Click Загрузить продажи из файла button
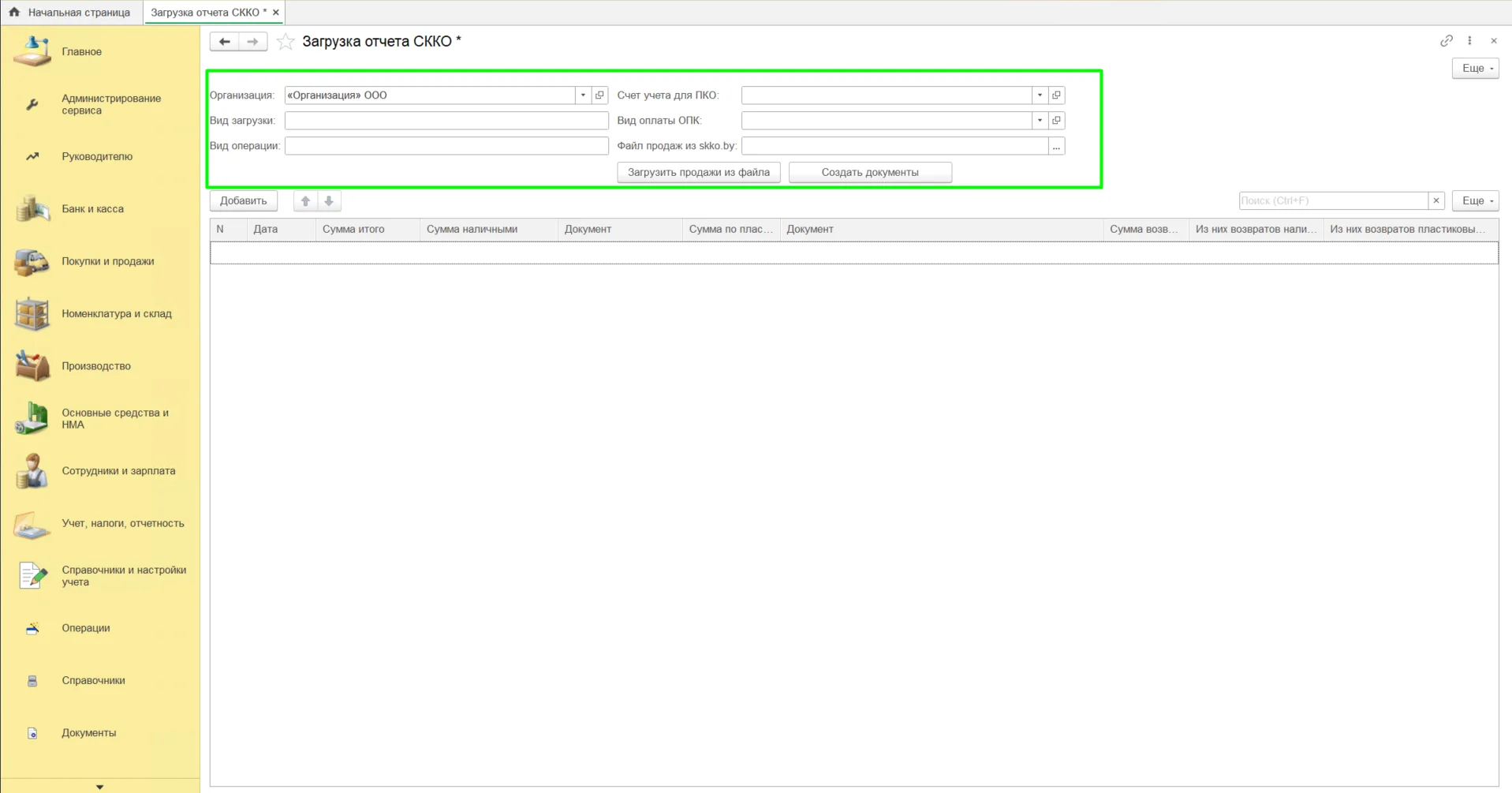The image size is (1512, 793). (699, 172)
